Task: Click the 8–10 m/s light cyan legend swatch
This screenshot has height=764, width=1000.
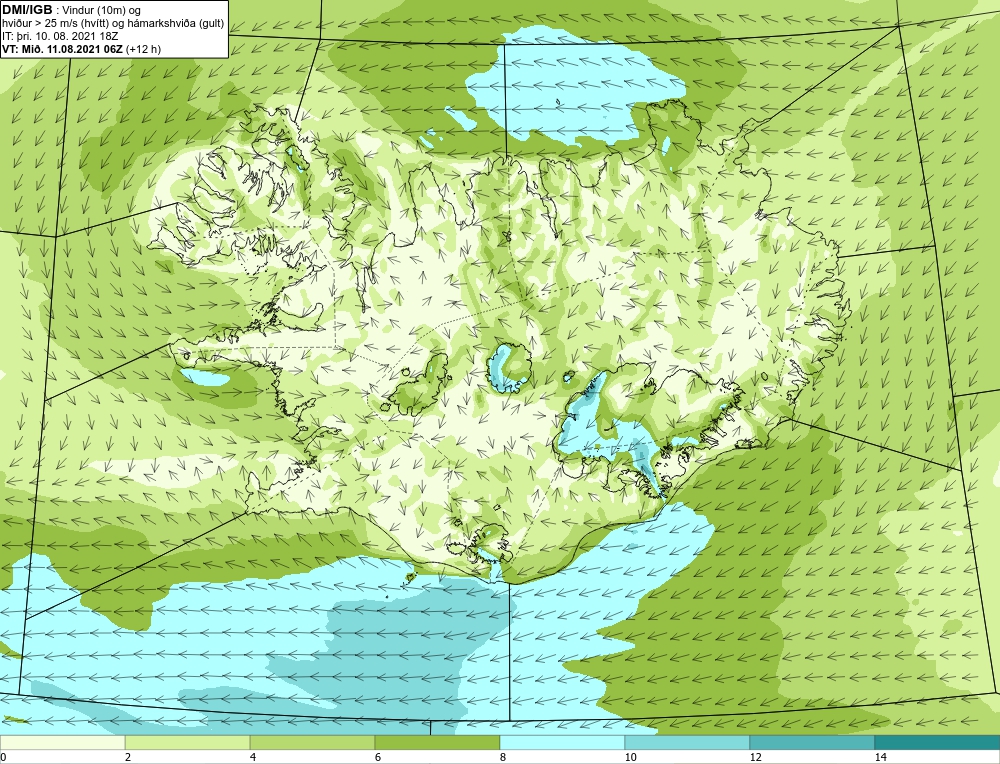Action: click(x=562, y=742)
